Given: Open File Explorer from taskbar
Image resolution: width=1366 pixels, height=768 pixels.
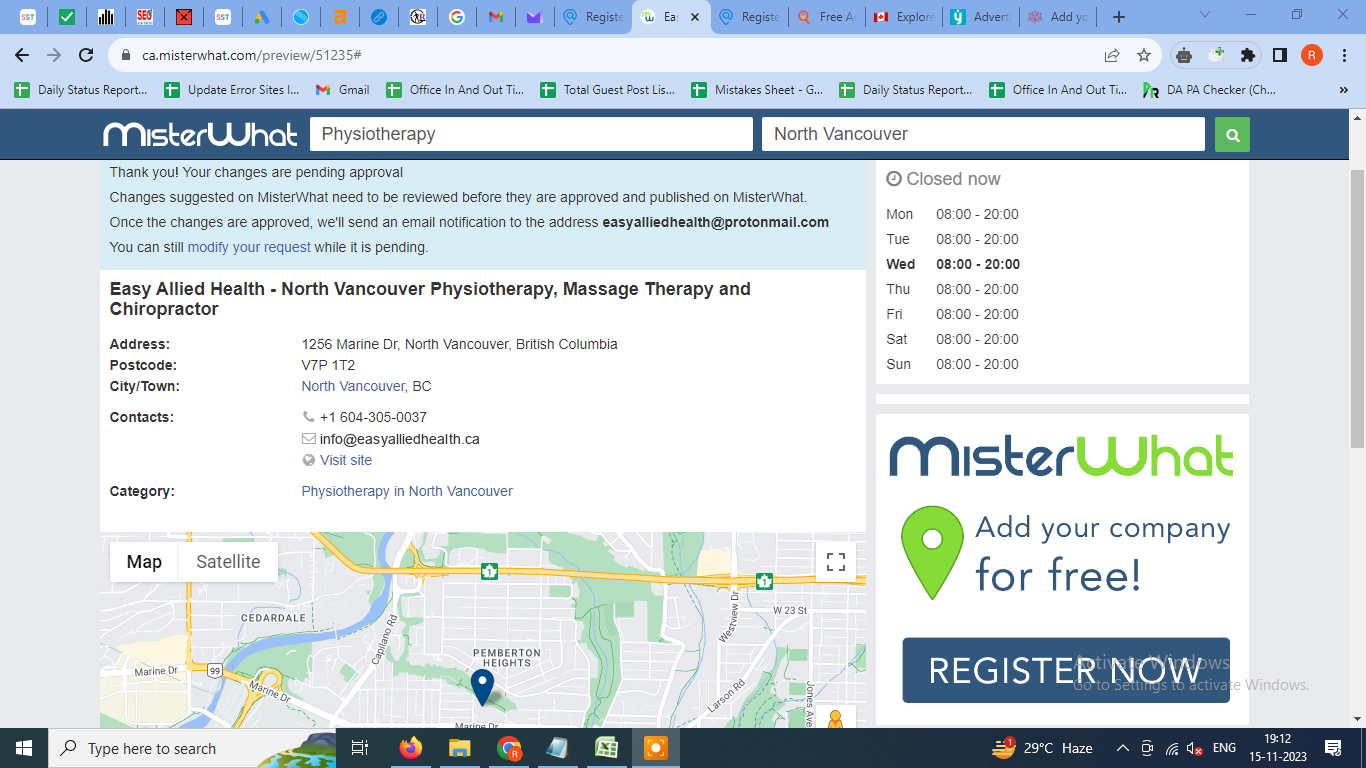Looking at the screenshot, I should [x=459, y=748].
